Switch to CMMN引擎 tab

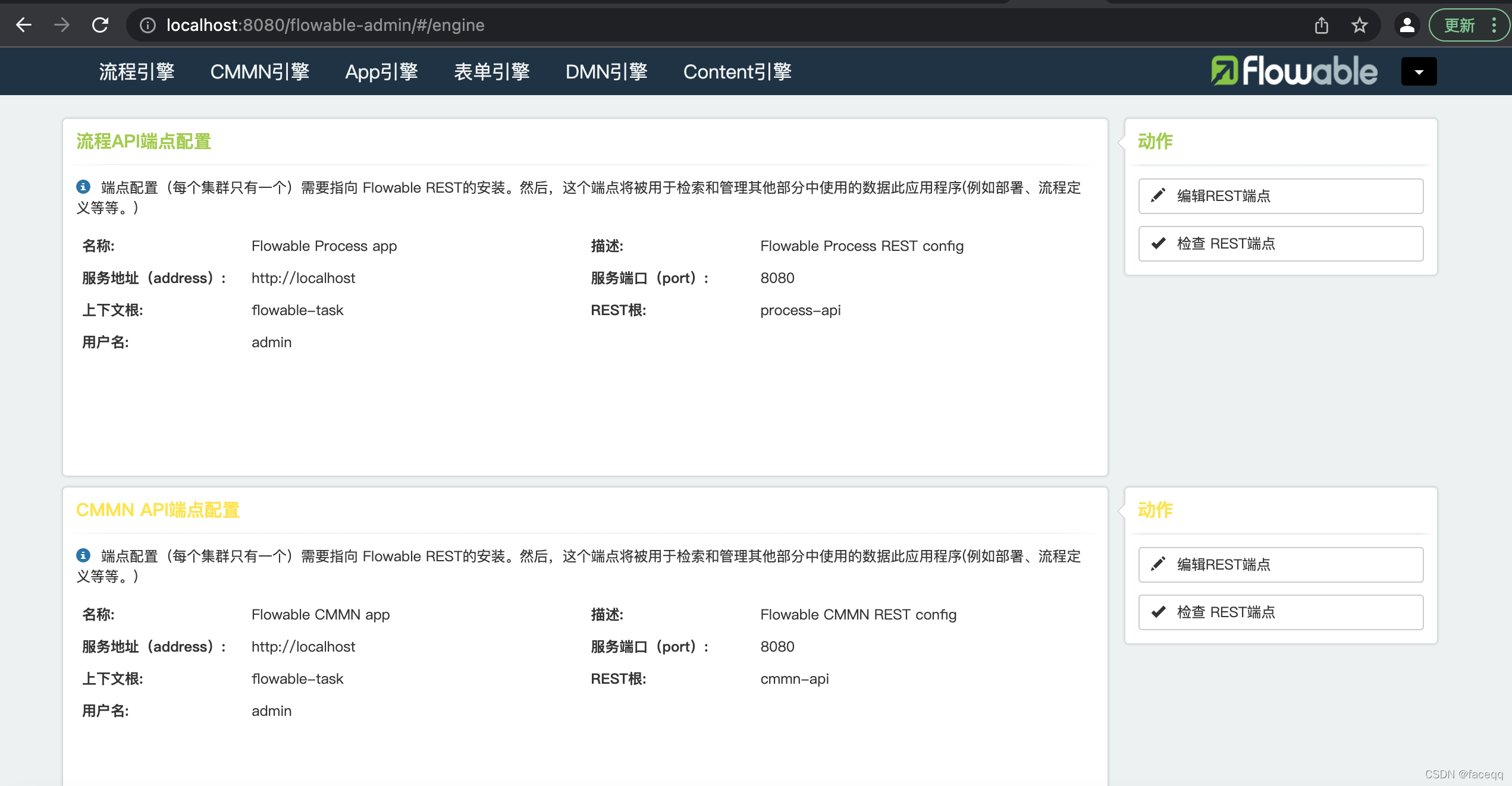260,71
